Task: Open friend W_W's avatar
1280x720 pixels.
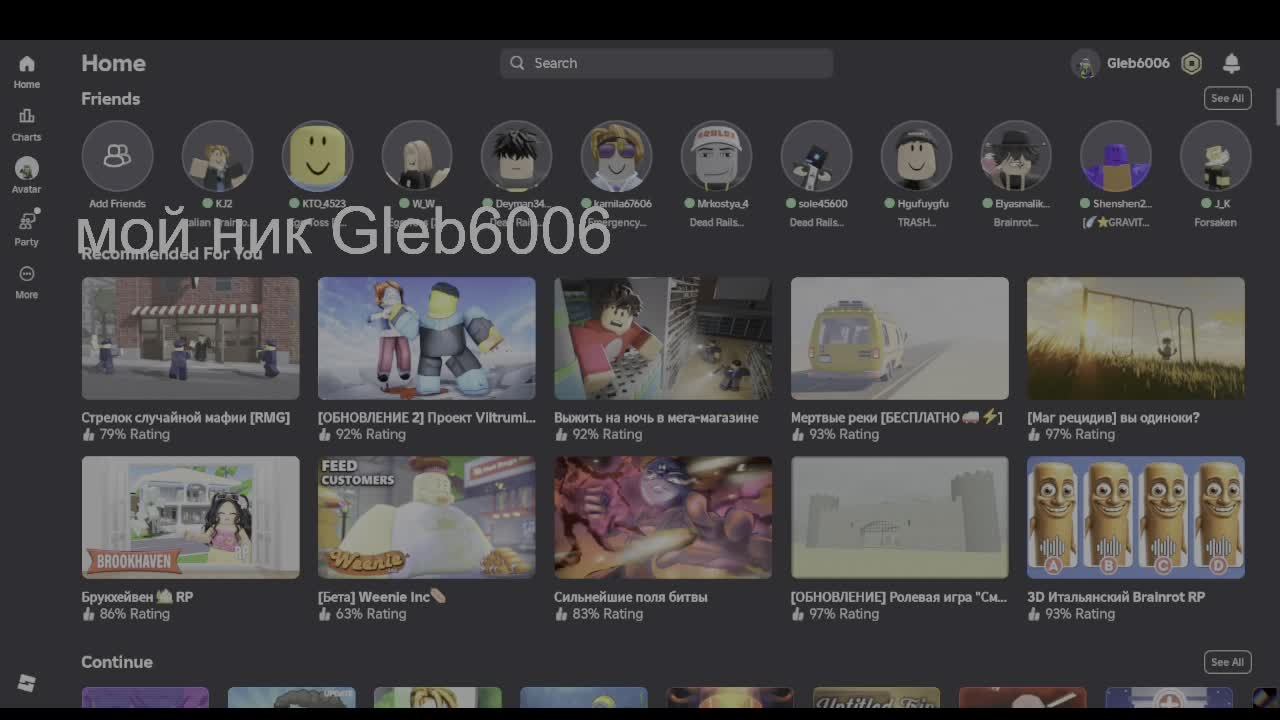Action: tap(417, 156)
